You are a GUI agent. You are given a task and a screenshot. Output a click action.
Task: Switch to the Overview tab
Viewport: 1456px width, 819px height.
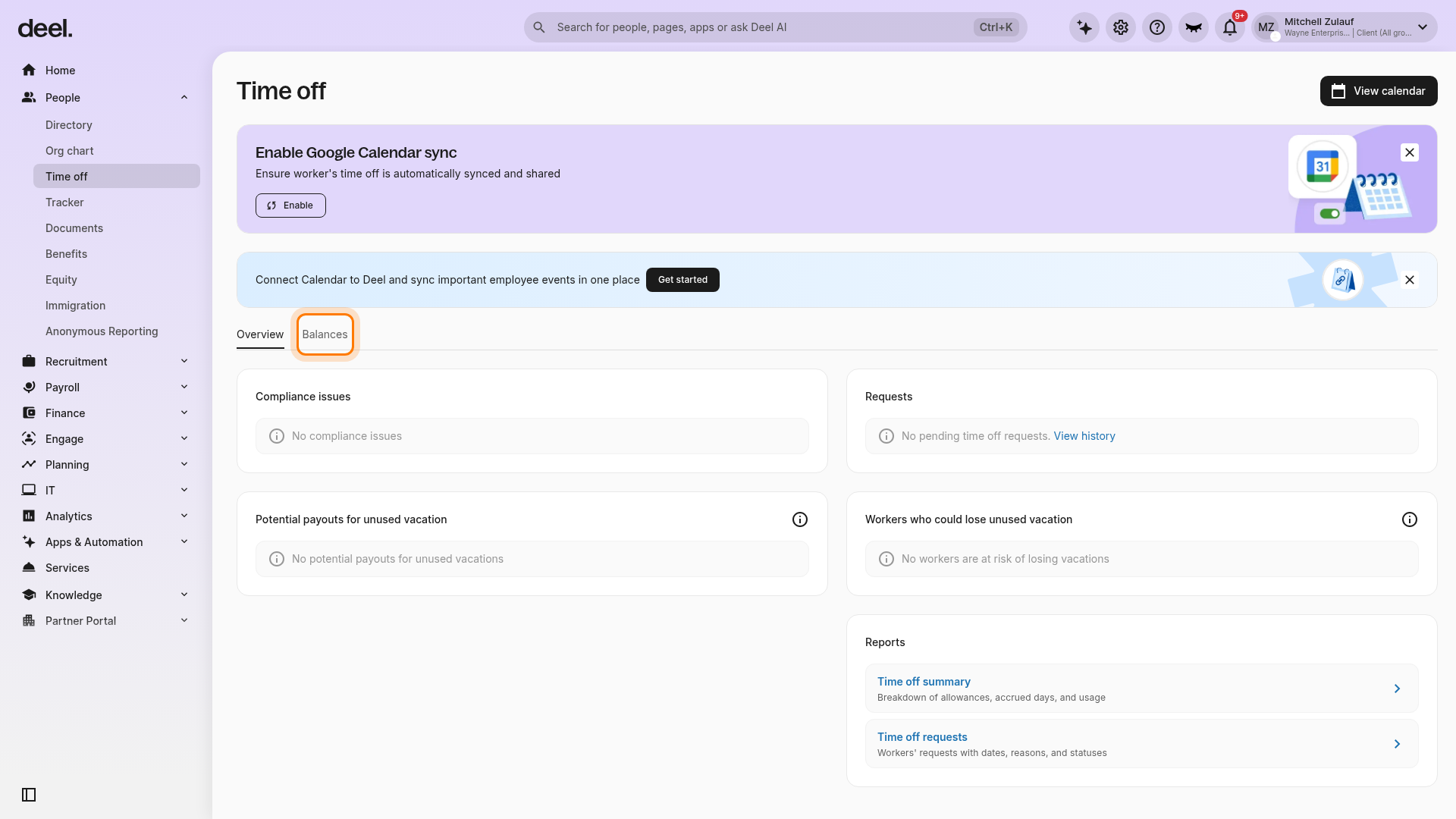coord(260,334)
